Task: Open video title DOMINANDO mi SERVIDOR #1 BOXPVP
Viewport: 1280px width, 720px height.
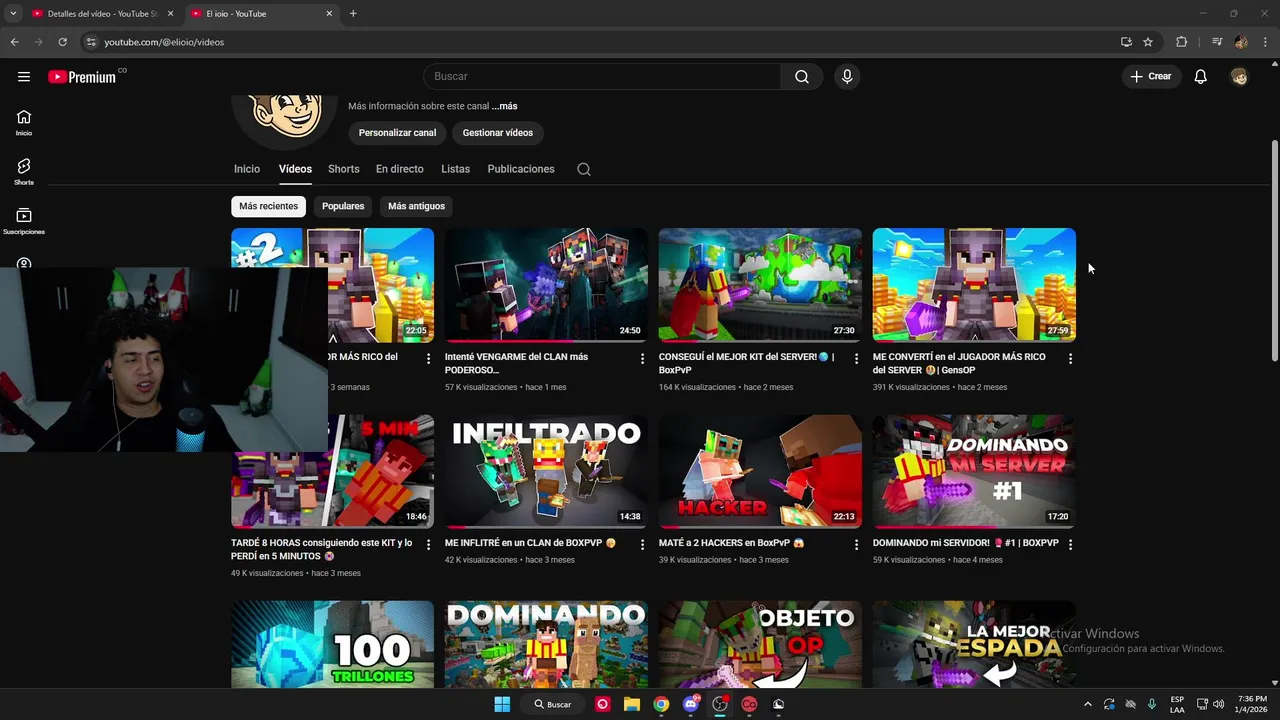Action: coord(965,543)
